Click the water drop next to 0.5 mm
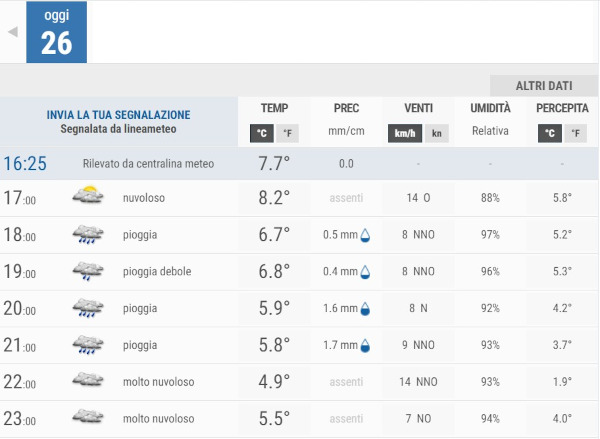This screenshot has width=600, height=439. pos(365,236)
